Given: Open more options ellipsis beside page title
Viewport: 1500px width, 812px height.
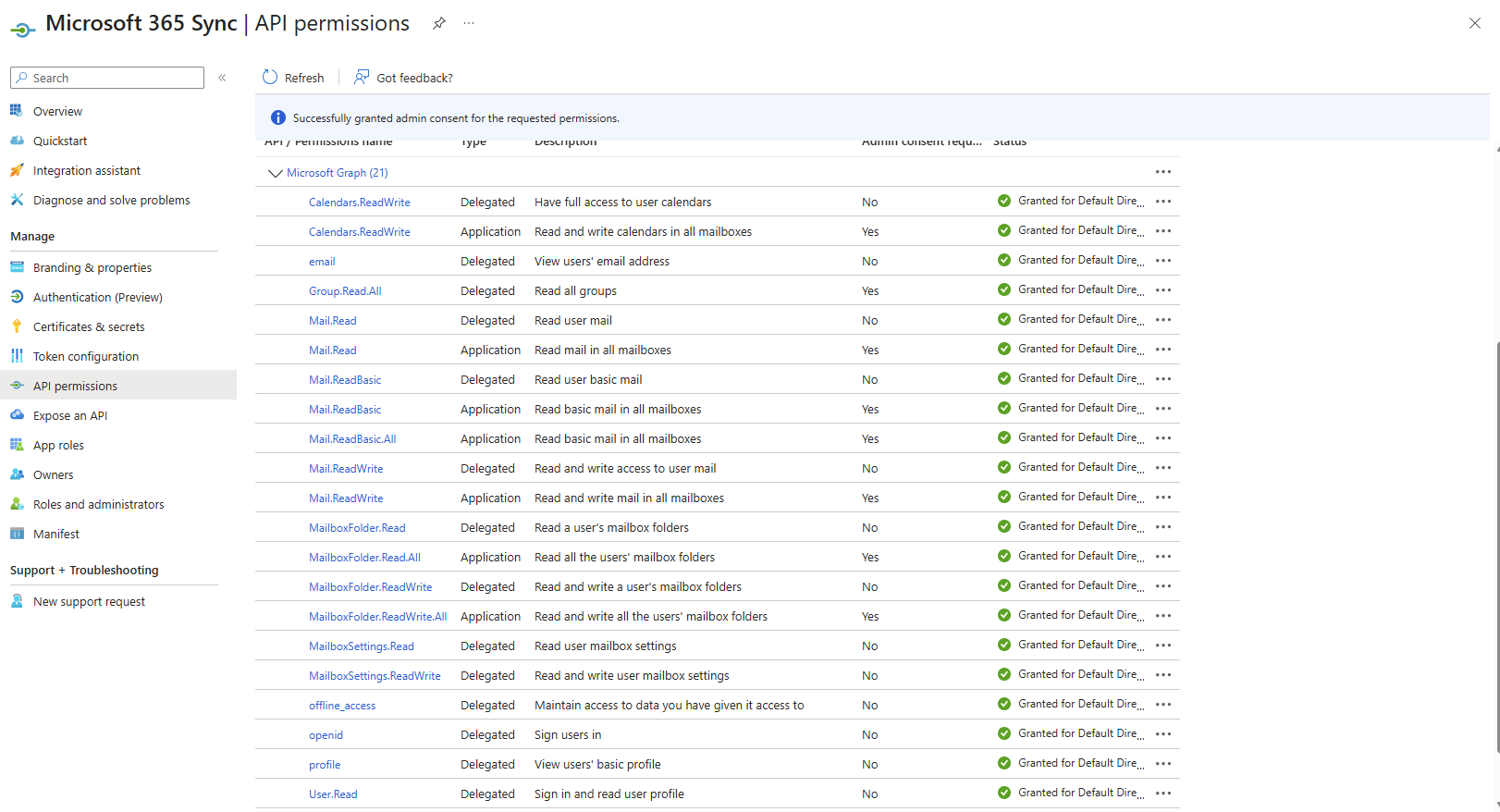Looking at the screenshot, I should [469, 23].
